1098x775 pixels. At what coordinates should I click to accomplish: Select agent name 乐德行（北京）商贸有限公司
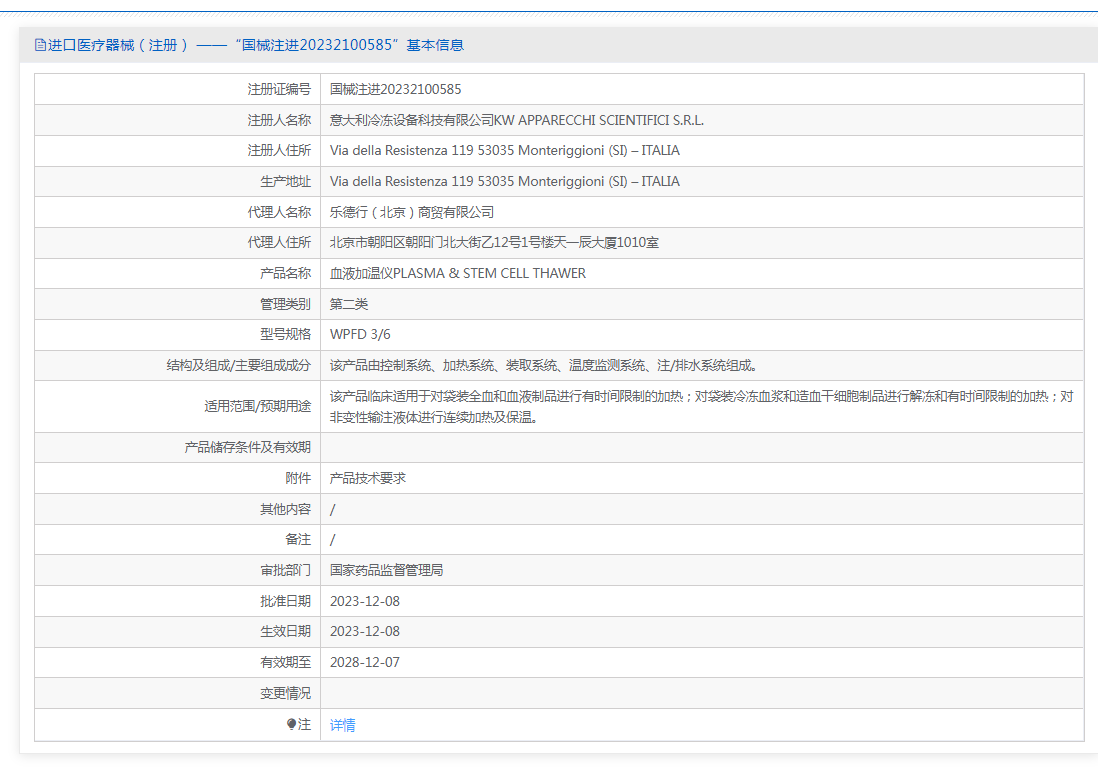click(x=412, y=212)
